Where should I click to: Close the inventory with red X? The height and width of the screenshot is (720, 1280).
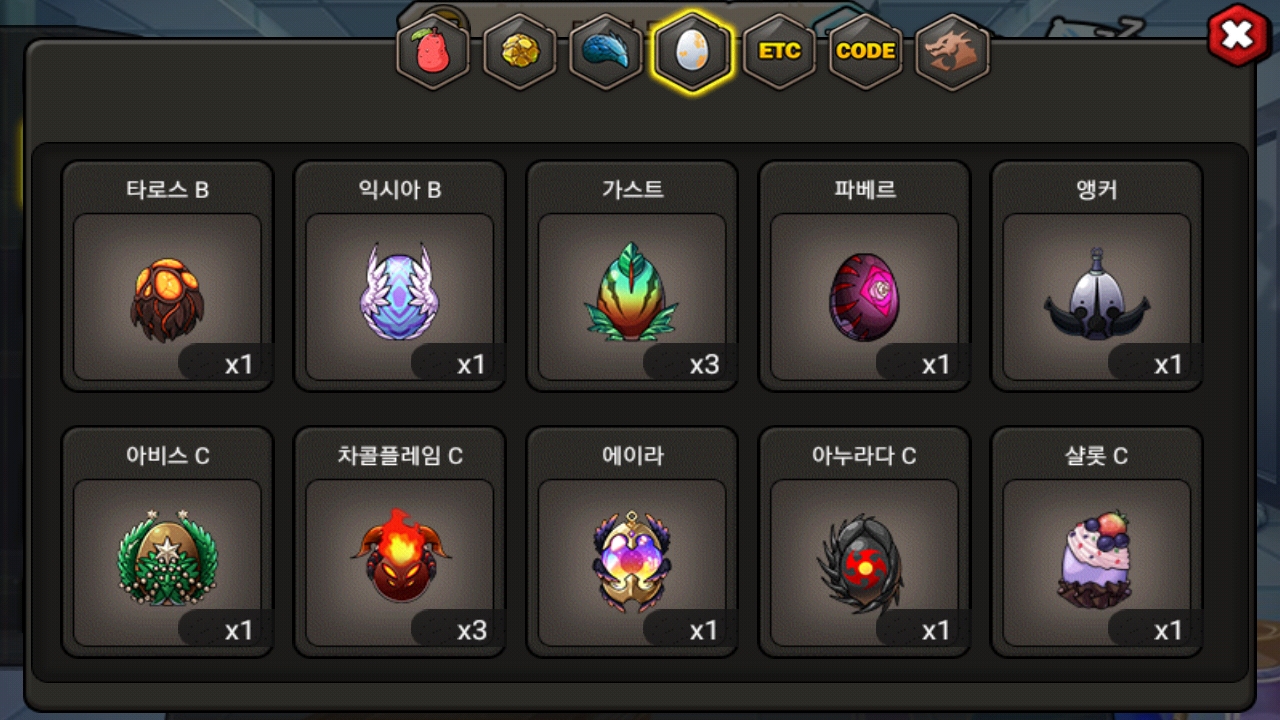(1238, 37)
